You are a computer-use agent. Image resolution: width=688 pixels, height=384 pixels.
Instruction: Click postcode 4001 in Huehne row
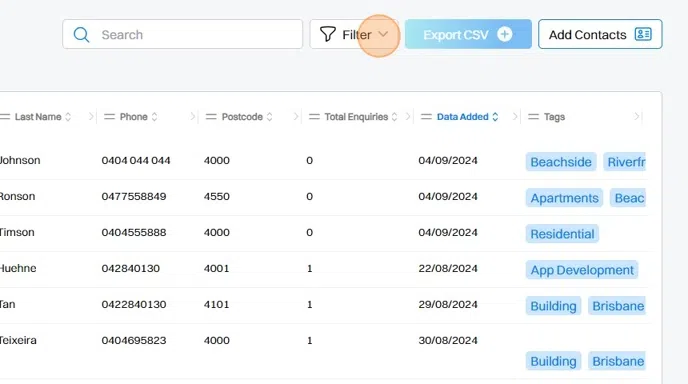216,269
